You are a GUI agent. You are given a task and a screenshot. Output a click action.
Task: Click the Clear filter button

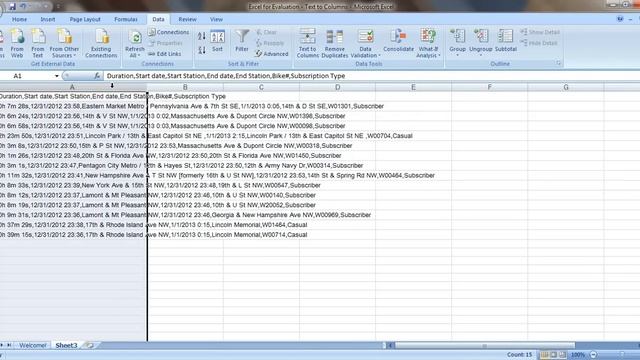coord(267,32)
